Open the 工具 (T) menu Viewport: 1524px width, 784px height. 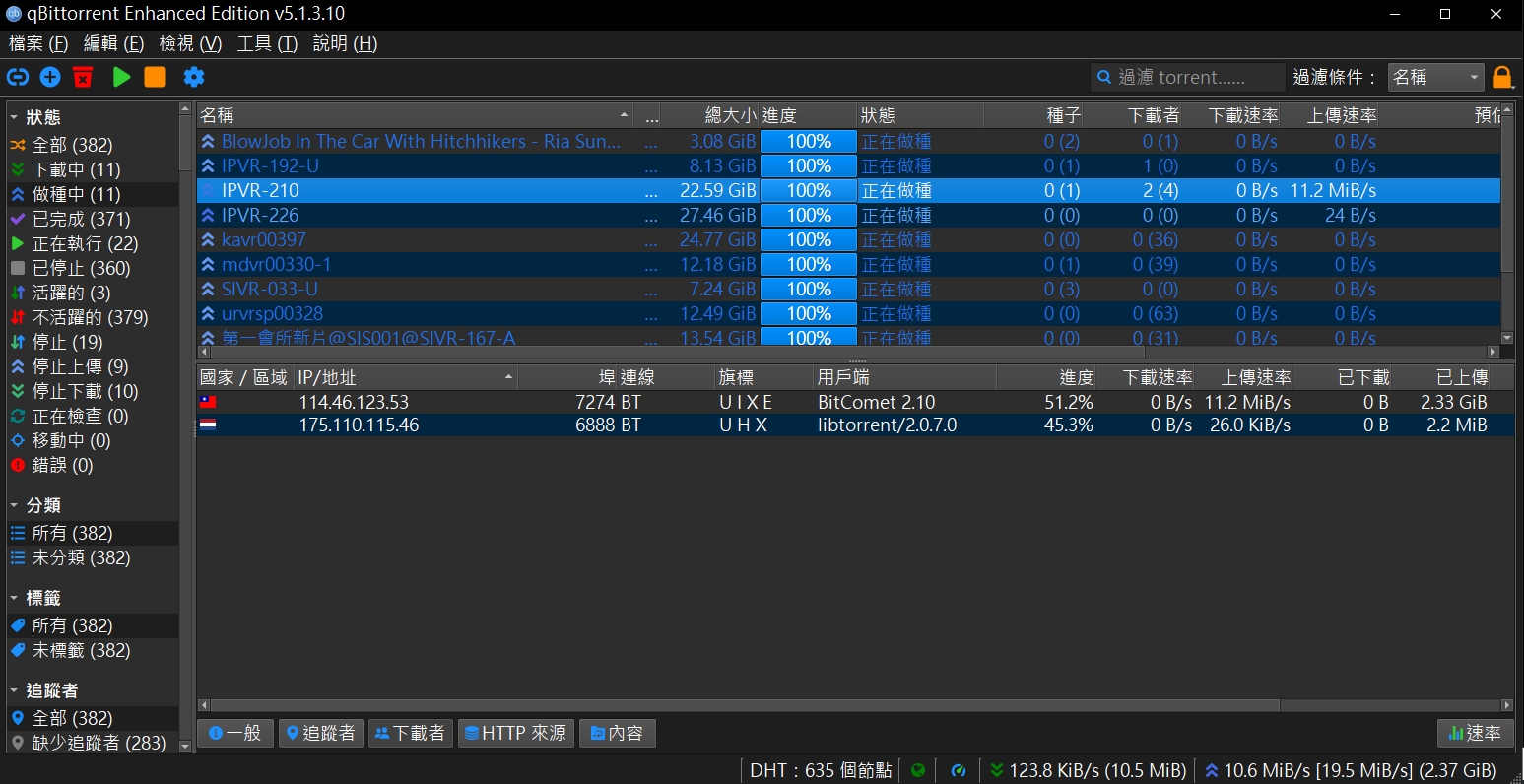(267, 43)
